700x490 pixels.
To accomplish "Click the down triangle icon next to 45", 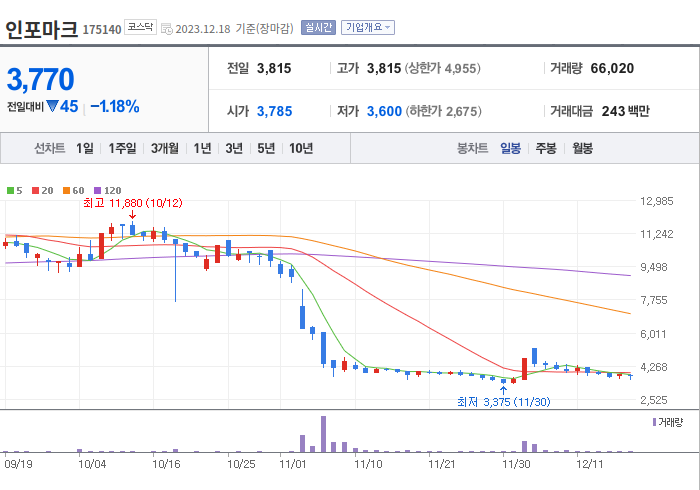I will [52, 106].
